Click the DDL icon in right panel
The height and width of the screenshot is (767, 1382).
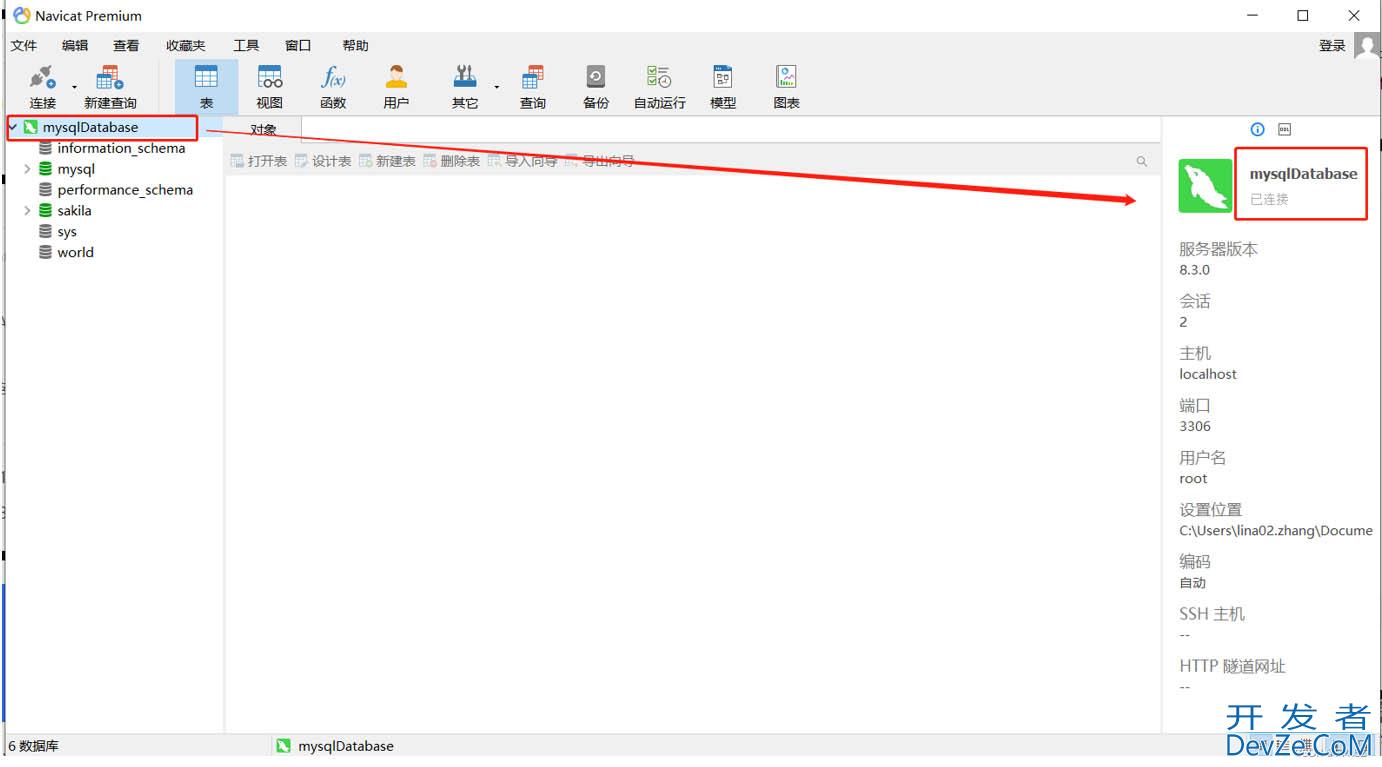pos(1285,129)
